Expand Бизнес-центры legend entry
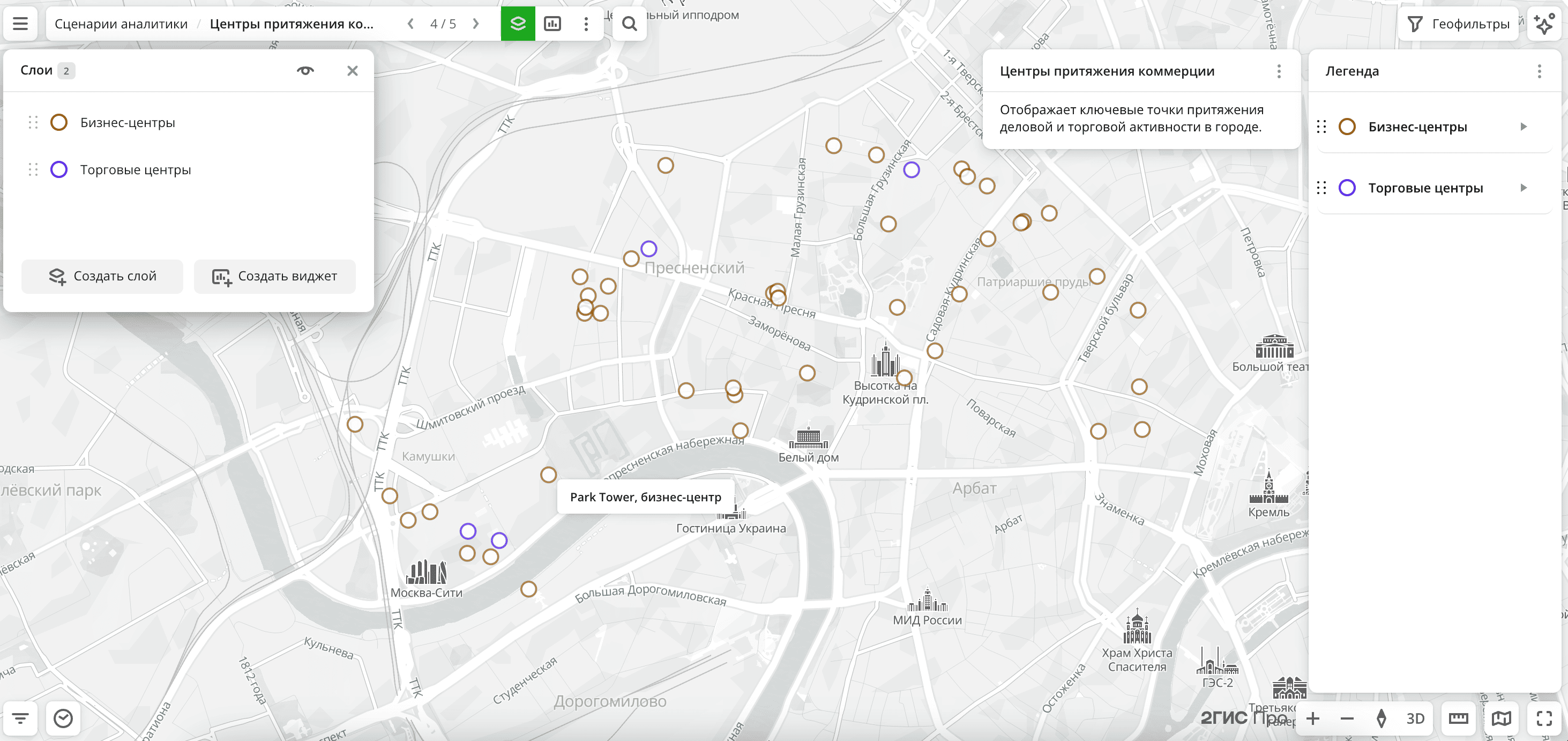Image resolution: width=1568 pixels, height=741 pixels. tap(1523, 127)
